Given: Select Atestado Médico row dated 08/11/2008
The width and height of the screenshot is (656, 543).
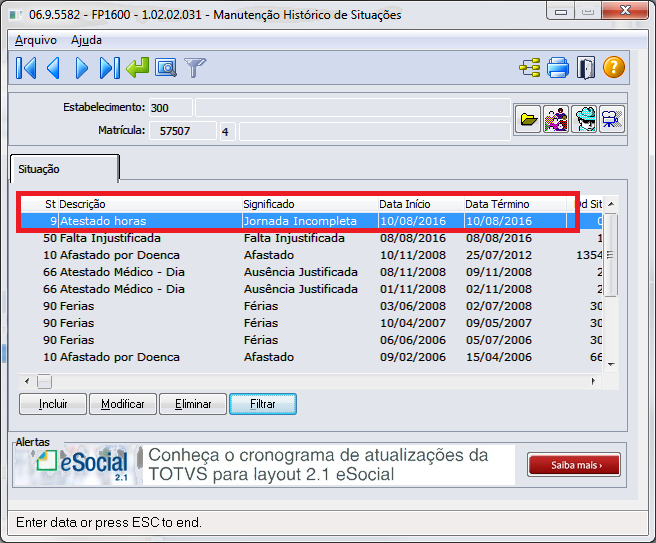Looking at the screenshot, I should click(x=312, y=272).
